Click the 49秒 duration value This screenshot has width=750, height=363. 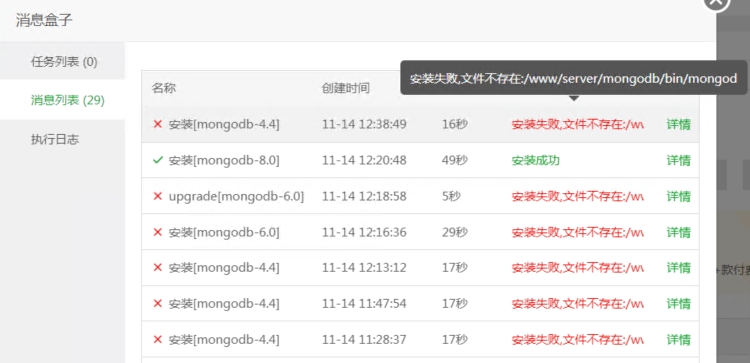[x=454, y=160]
